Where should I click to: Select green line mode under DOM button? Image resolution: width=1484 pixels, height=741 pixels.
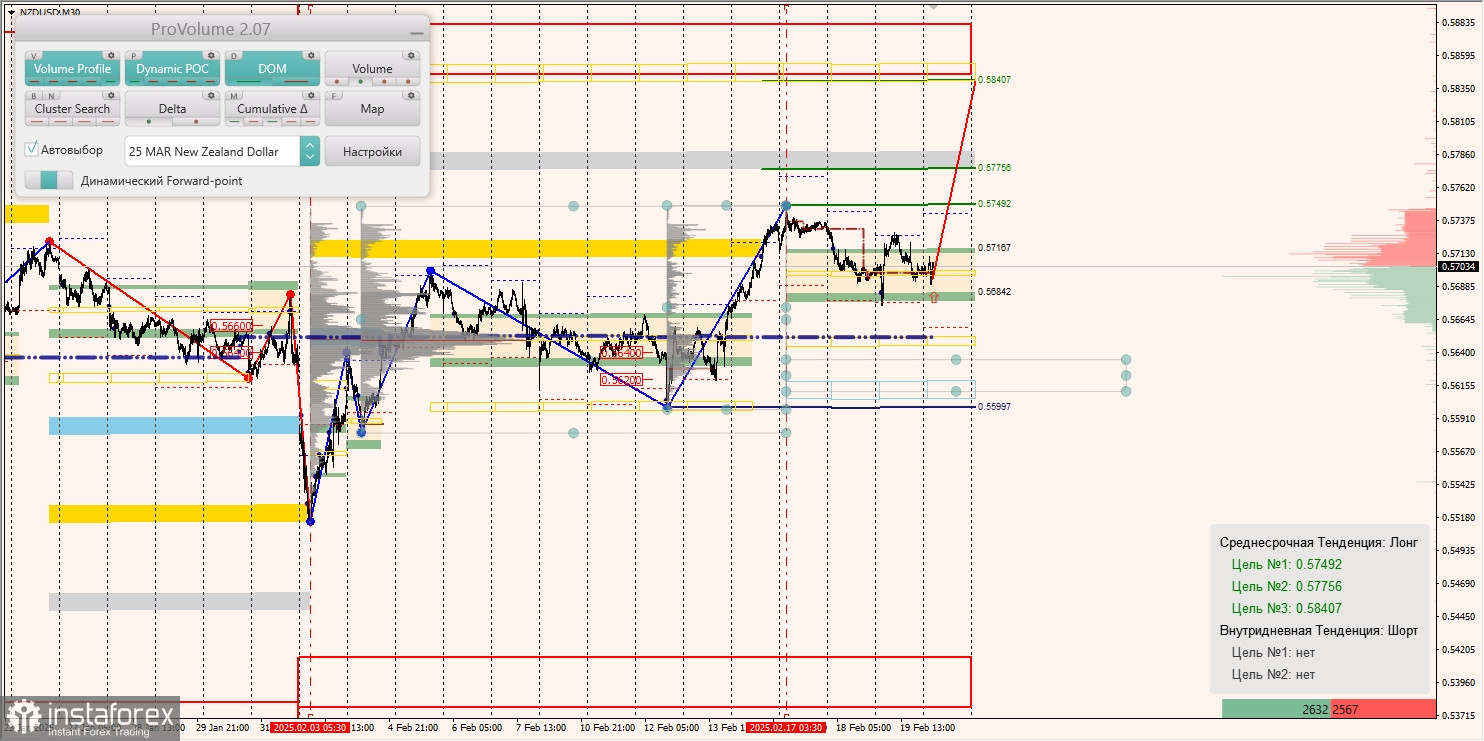248,81
